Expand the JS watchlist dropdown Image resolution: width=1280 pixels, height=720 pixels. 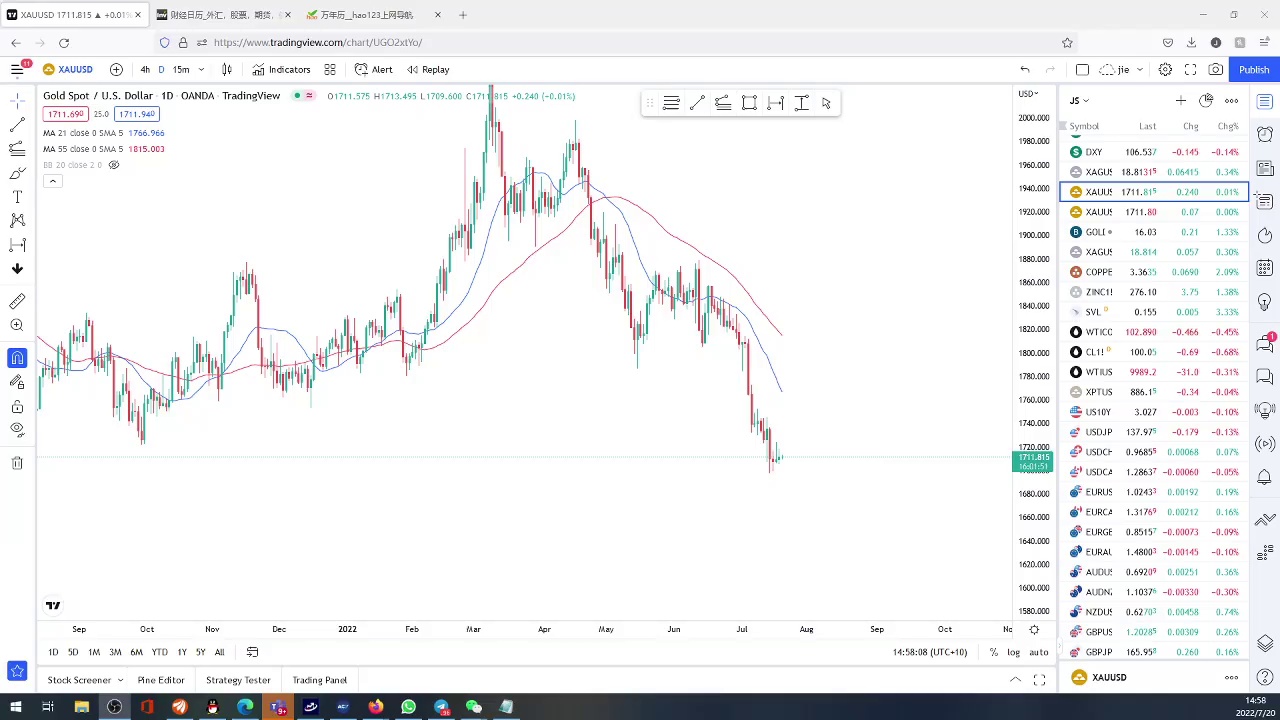tap(1079, 101)
